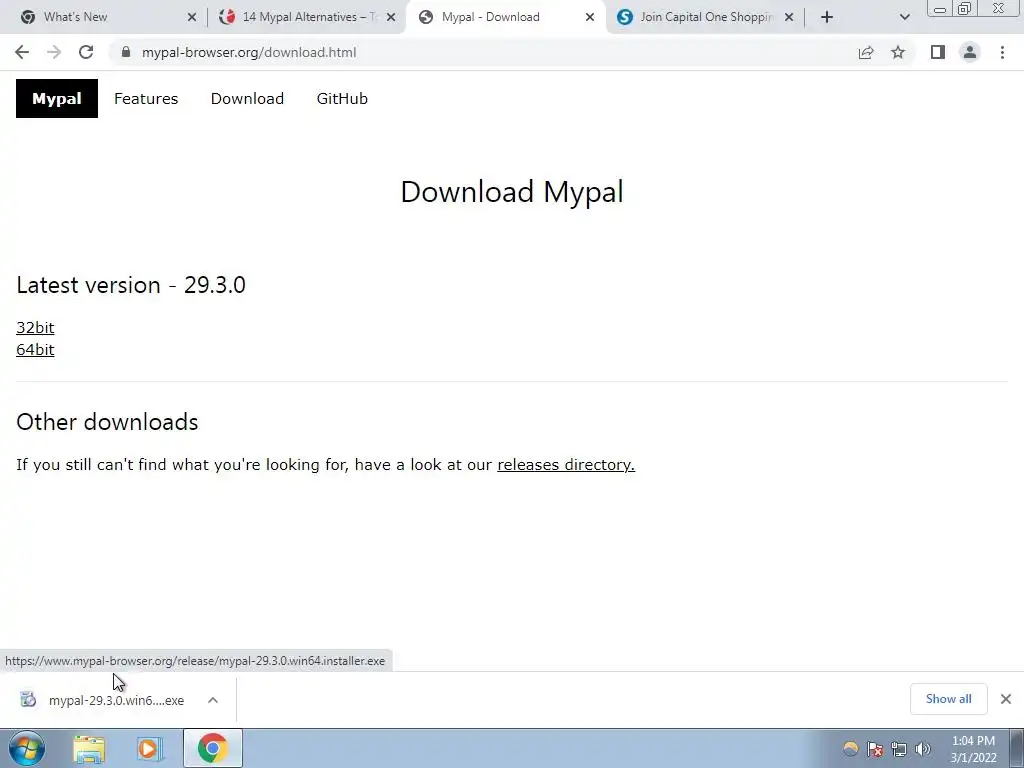Open network status tray icon
This screenshot has width=1024, height=768.
click(899, 749)
